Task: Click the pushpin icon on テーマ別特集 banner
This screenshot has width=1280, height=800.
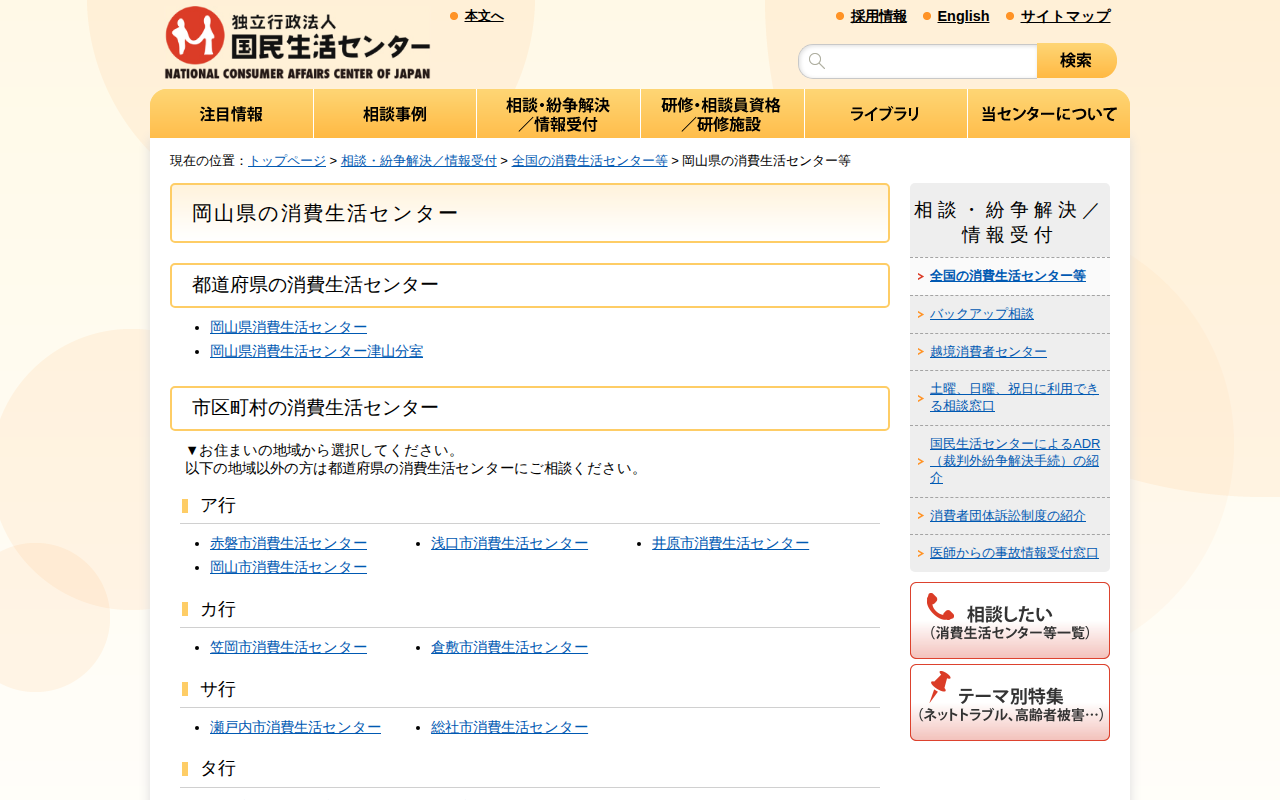Action: (939, 687)
